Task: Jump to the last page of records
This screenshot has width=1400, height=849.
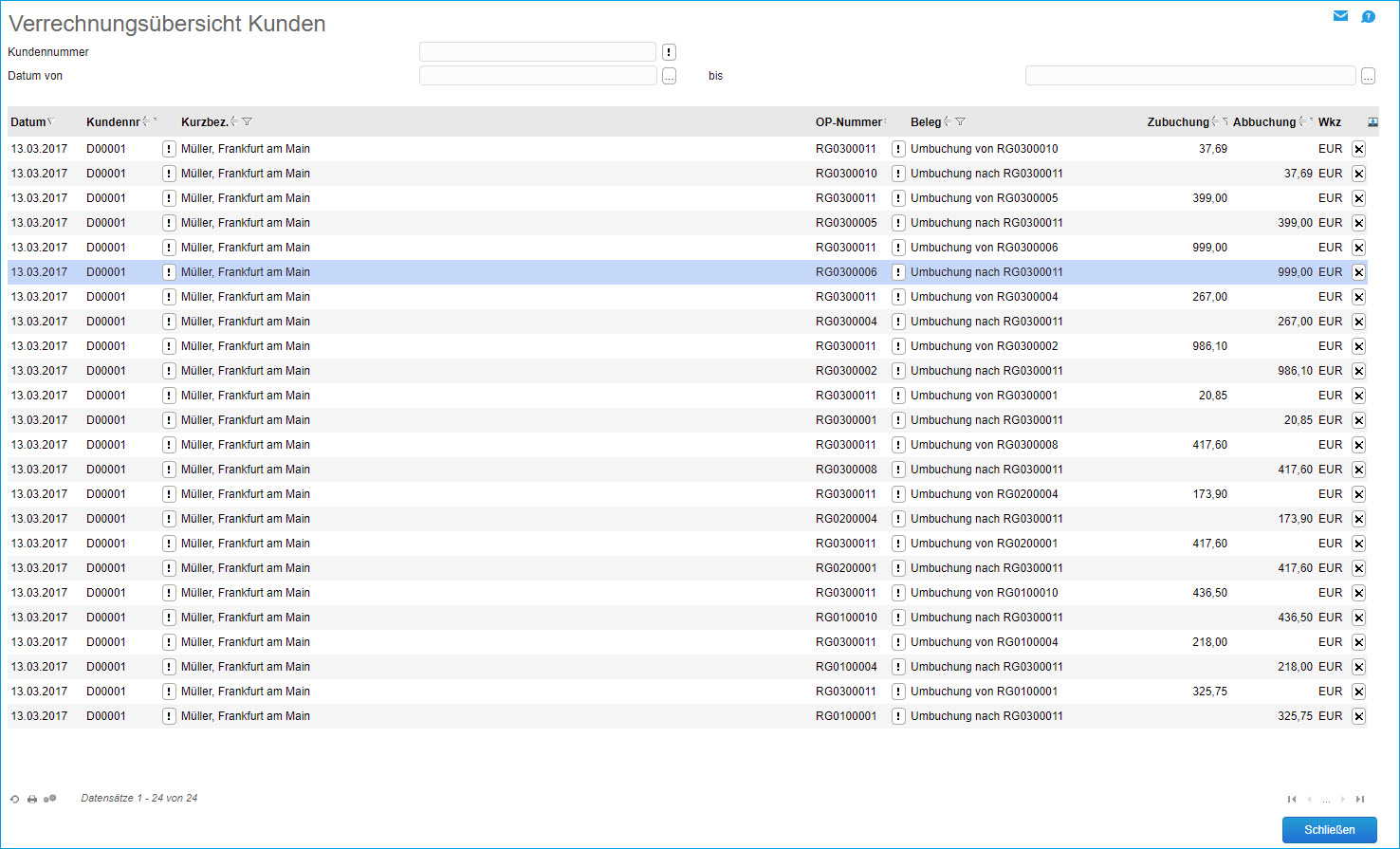Action: [x=1360, y=799]
